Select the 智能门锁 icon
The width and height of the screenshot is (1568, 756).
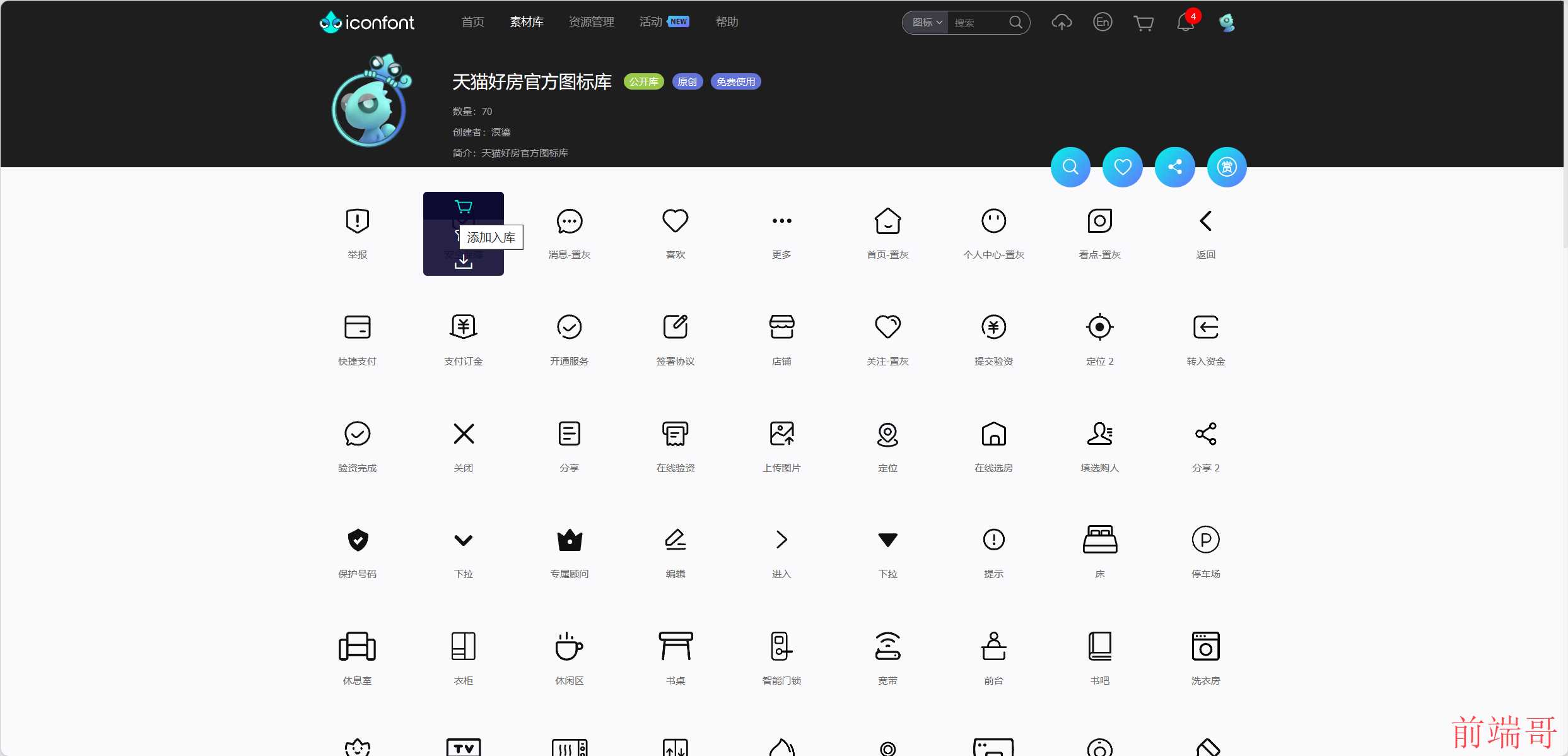[x=781, y=646]
